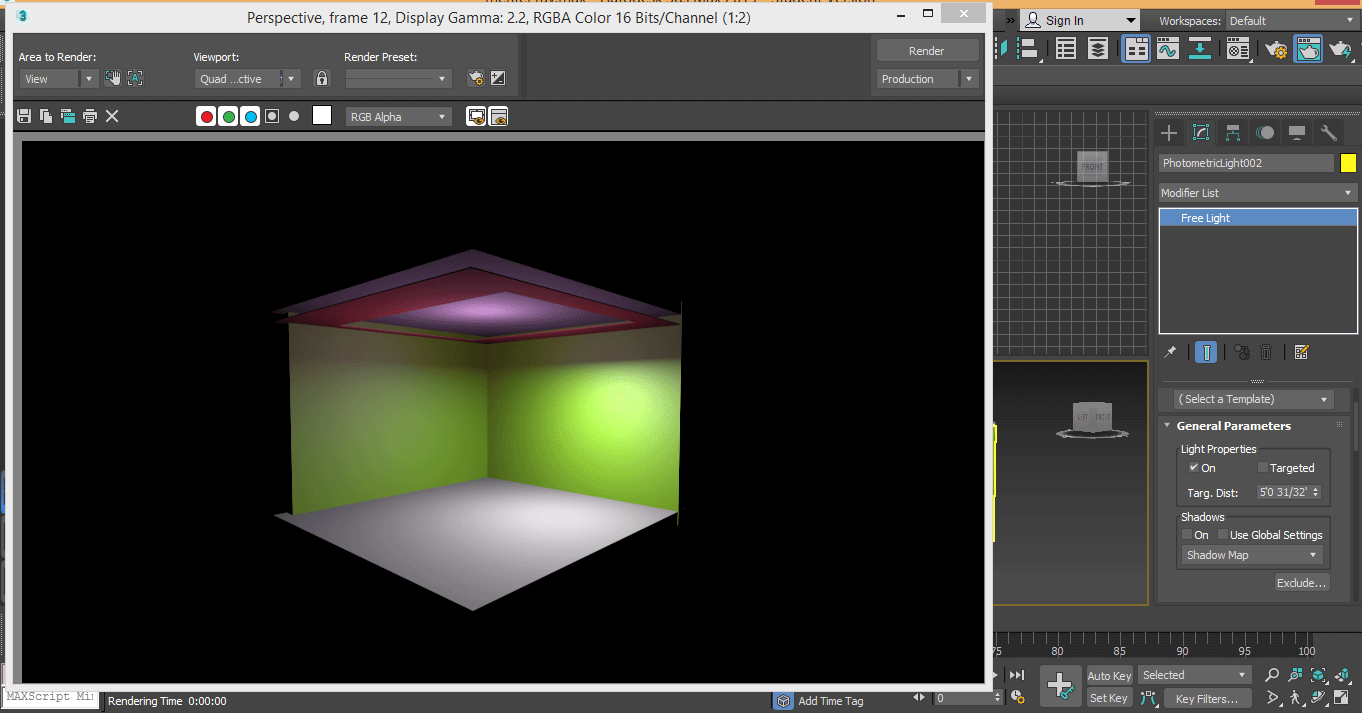Open Render Setup teapot icon in frame window
This screenshot has height=713, width=1362.
click(476, 78)
